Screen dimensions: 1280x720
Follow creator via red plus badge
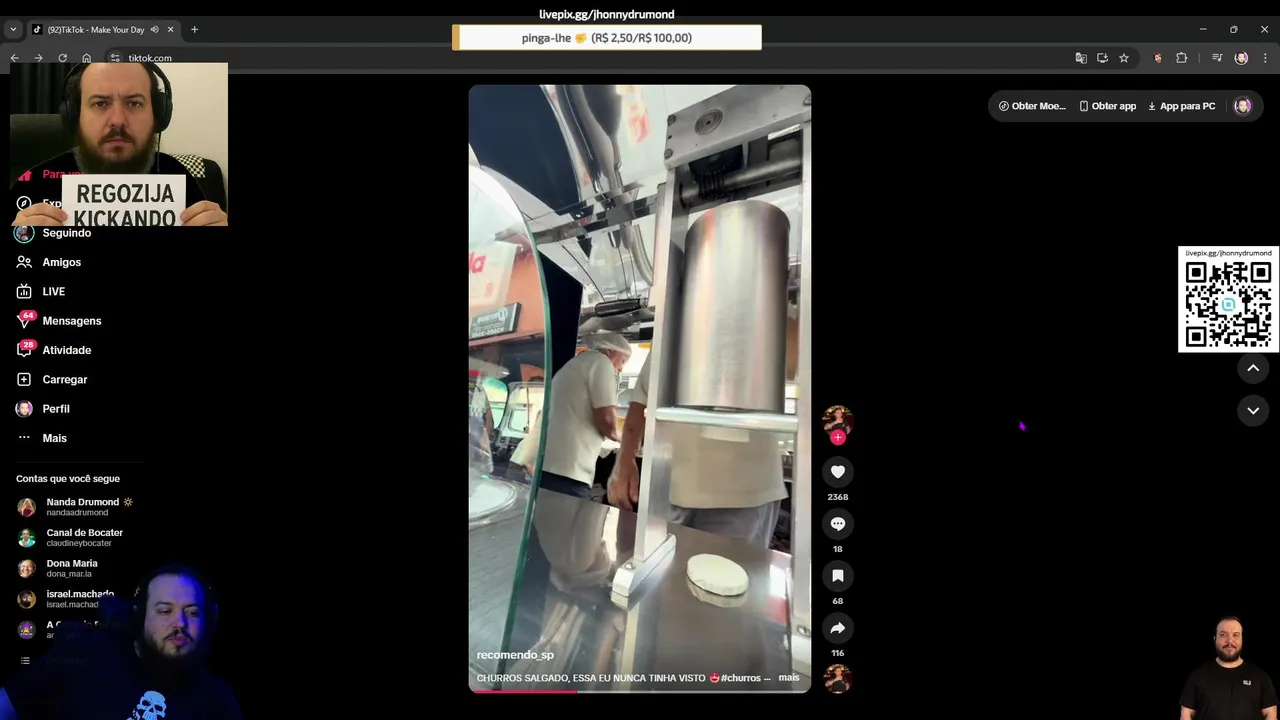tap(838, 437)
